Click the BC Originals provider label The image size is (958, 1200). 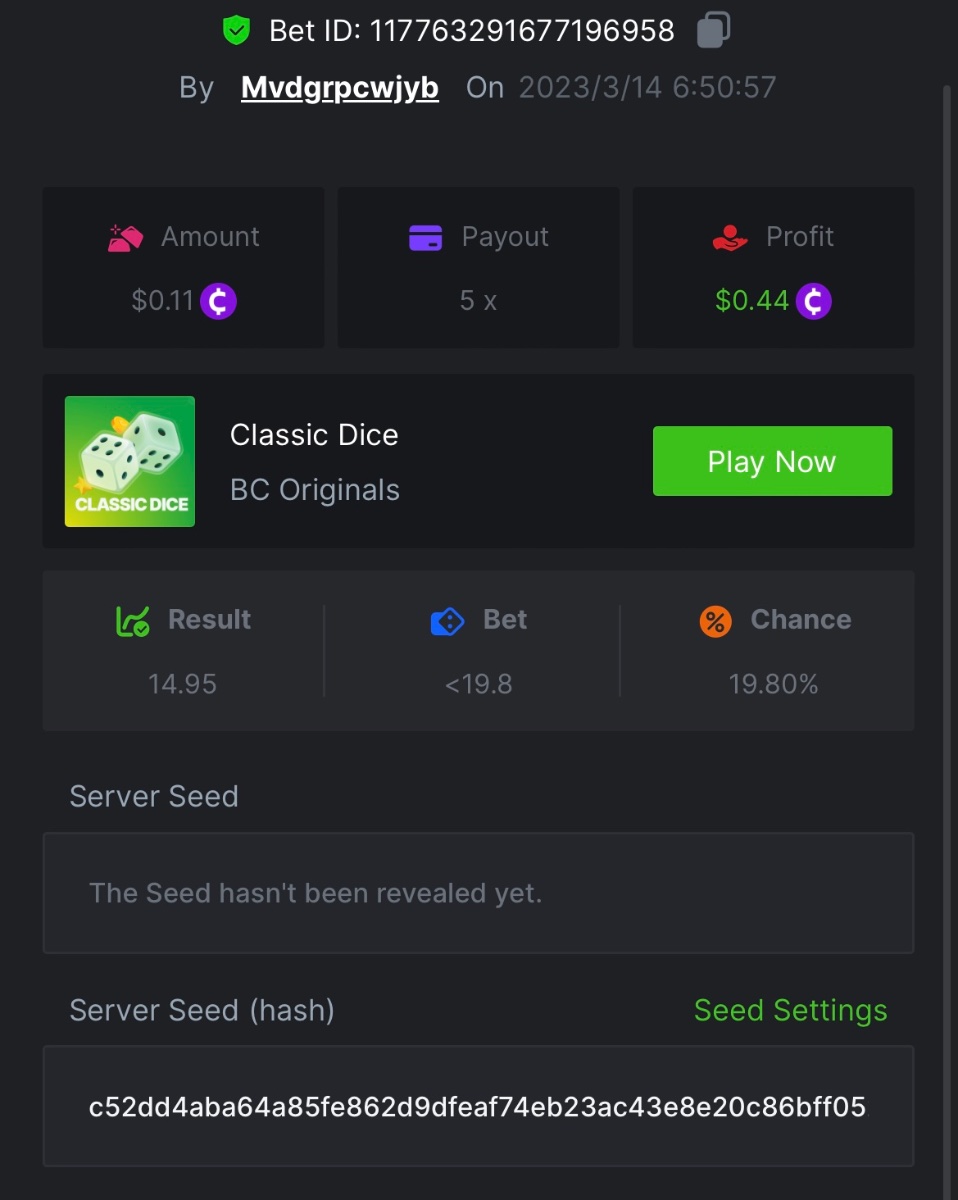tap(315, 490)
